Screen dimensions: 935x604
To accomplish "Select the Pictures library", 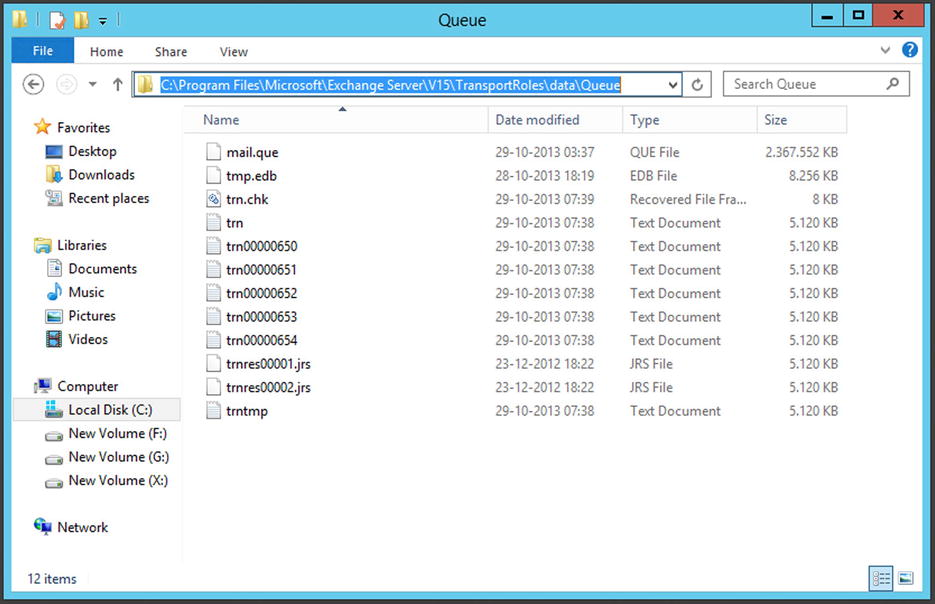I will [92, 315].
